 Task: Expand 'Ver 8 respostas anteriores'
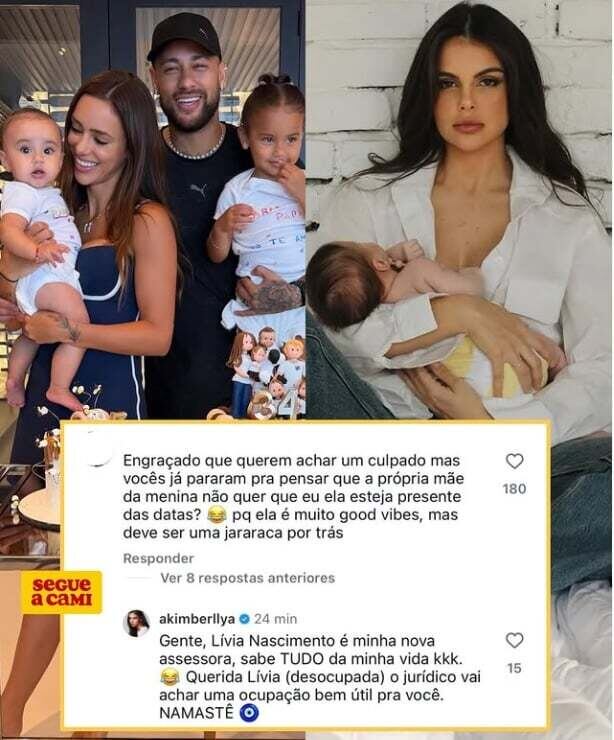pyautogui.click(x=247, y=578)
